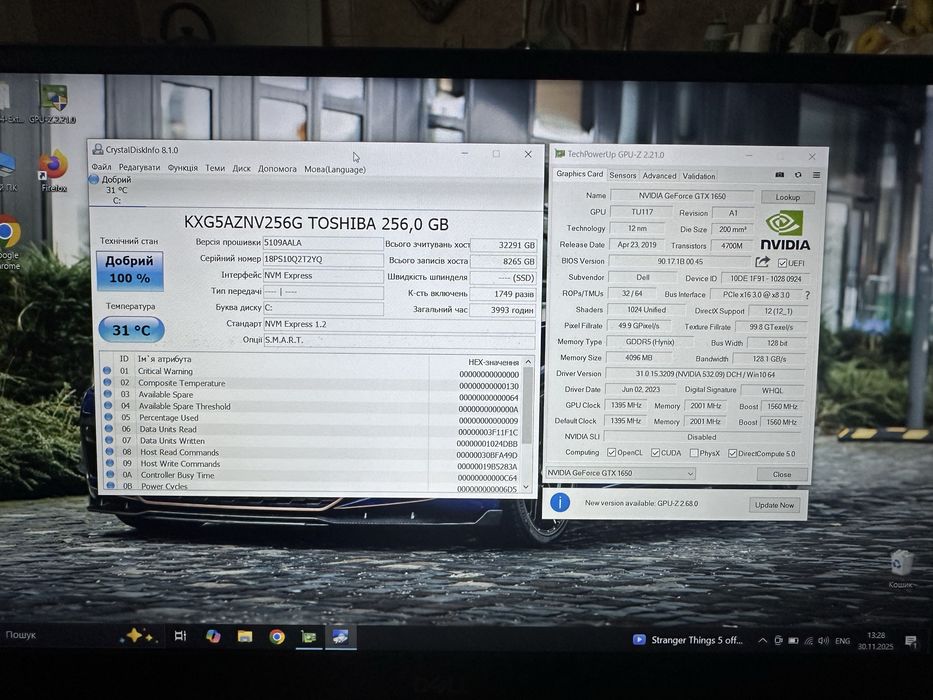Image resolution: width=933 pixels, height=700 pixels.
Task: Toggle the PhysX checkbox
Action: (x=694, y=453)
